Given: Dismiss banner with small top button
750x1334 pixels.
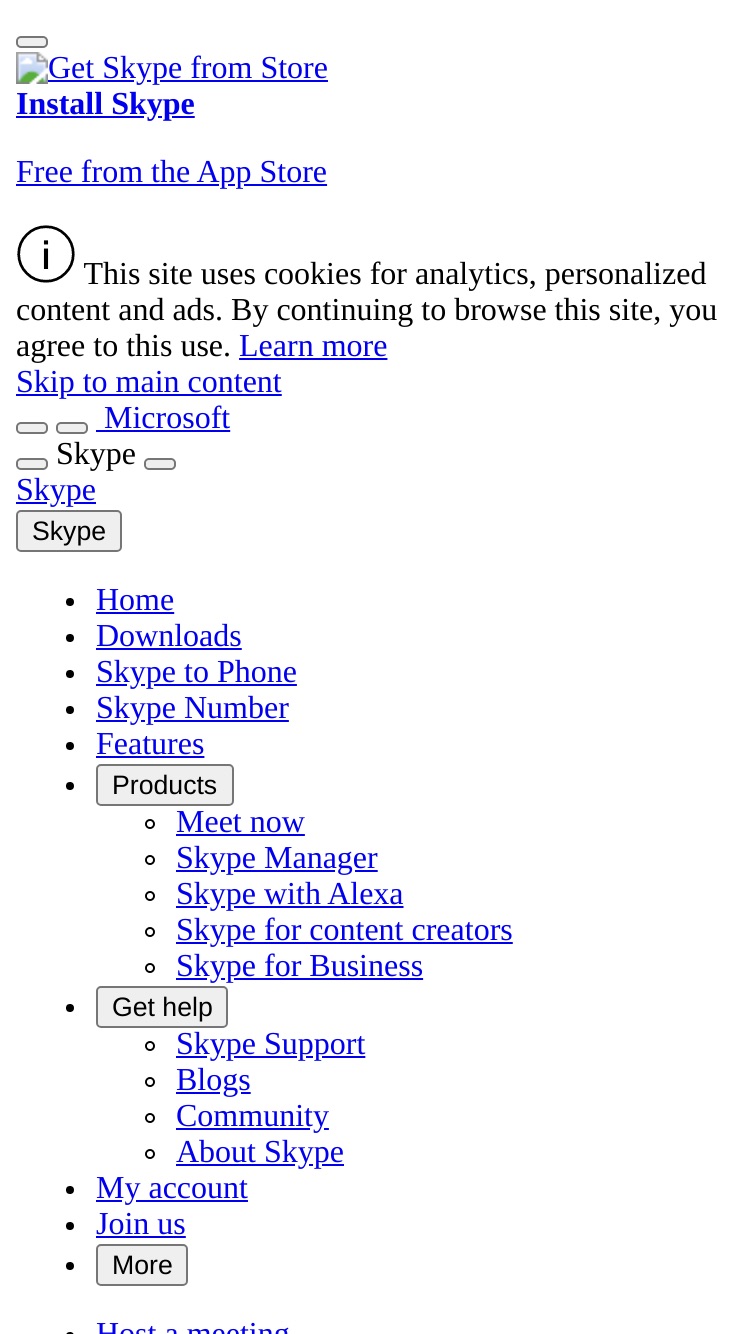Looking at the screenshot, I should tap(32, 42).
